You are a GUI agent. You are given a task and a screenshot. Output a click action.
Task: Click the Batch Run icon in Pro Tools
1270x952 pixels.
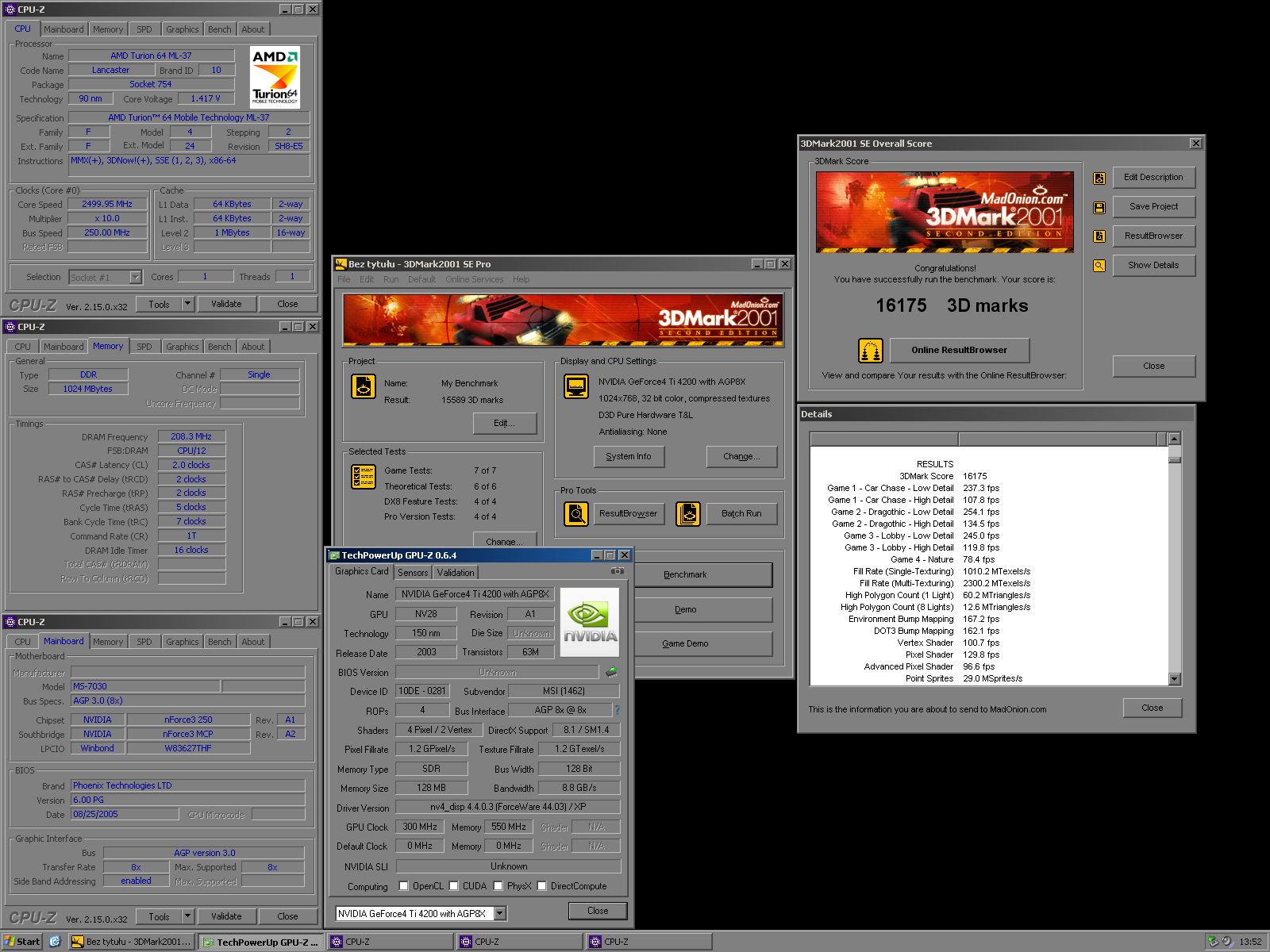687,514
